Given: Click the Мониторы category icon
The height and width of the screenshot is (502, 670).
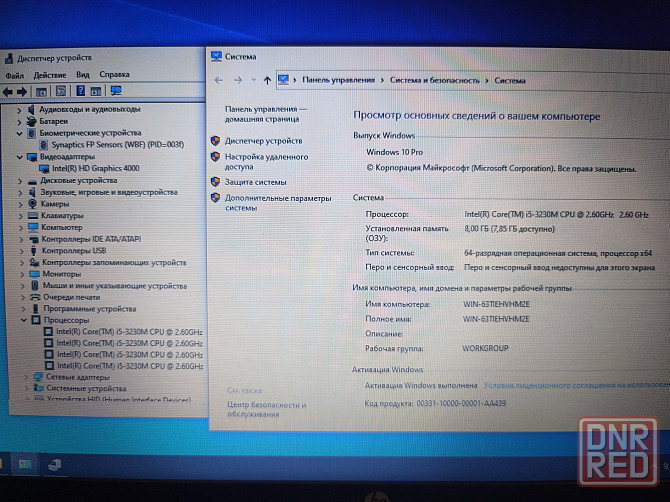Looking at the screenshot, I should (x=35, y=274).
